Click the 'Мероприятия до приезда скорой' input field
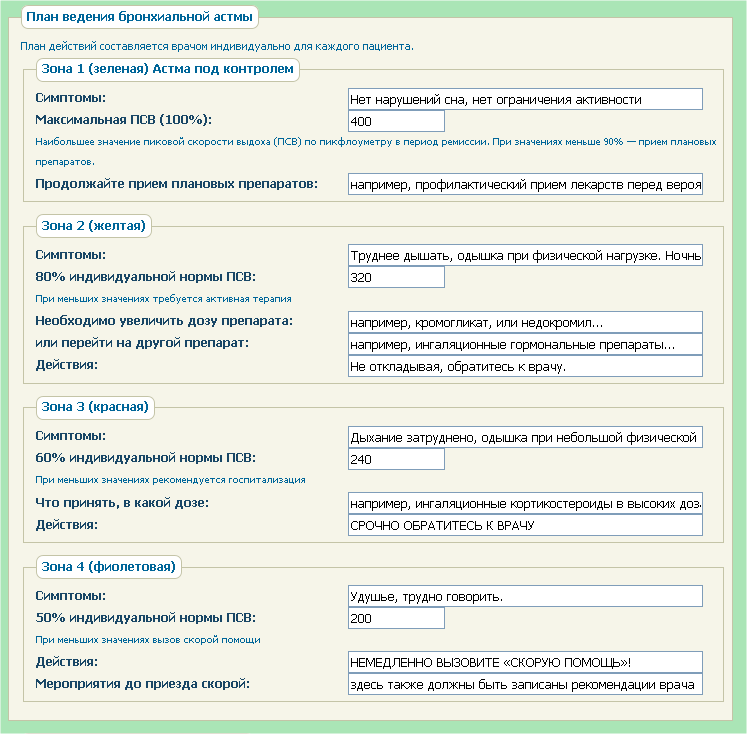The image size is (747, 734). coord(525,684)
